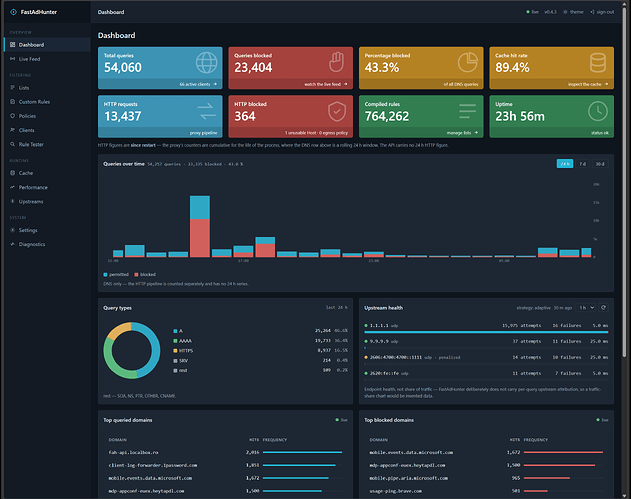Open Custom Rules in sidebar
This screenshot has height=499, width=631.
click(x=47, y=102)
